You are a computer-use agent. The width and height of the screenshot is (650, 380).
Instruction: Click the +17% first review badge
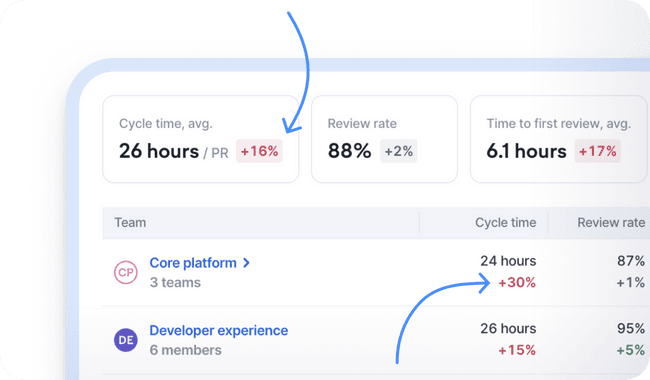(x=597, y=151)
